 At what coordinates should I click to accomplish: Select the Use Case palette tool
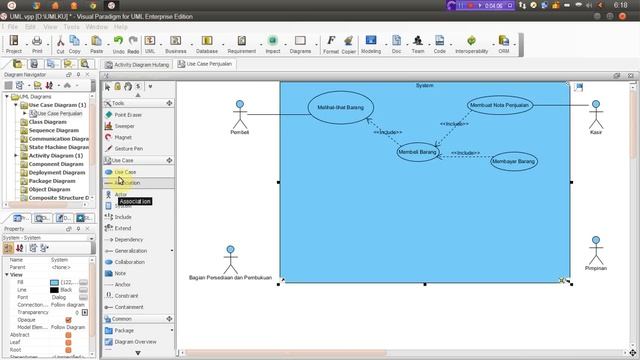coord(138,172)
